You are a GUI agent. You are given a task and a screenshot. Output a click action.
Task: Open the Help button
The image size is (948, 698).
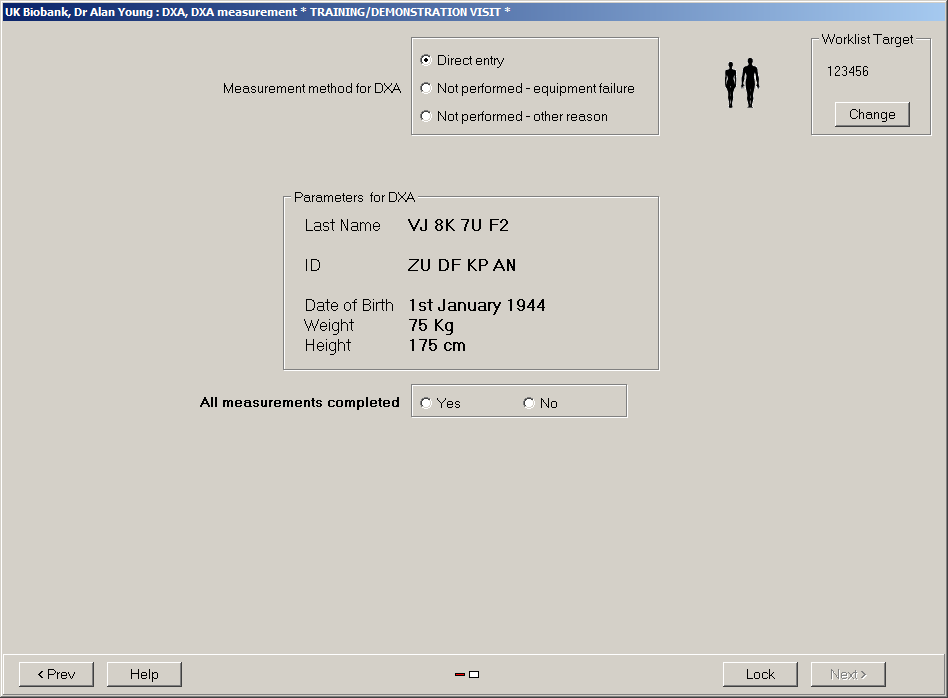(144, 675)
